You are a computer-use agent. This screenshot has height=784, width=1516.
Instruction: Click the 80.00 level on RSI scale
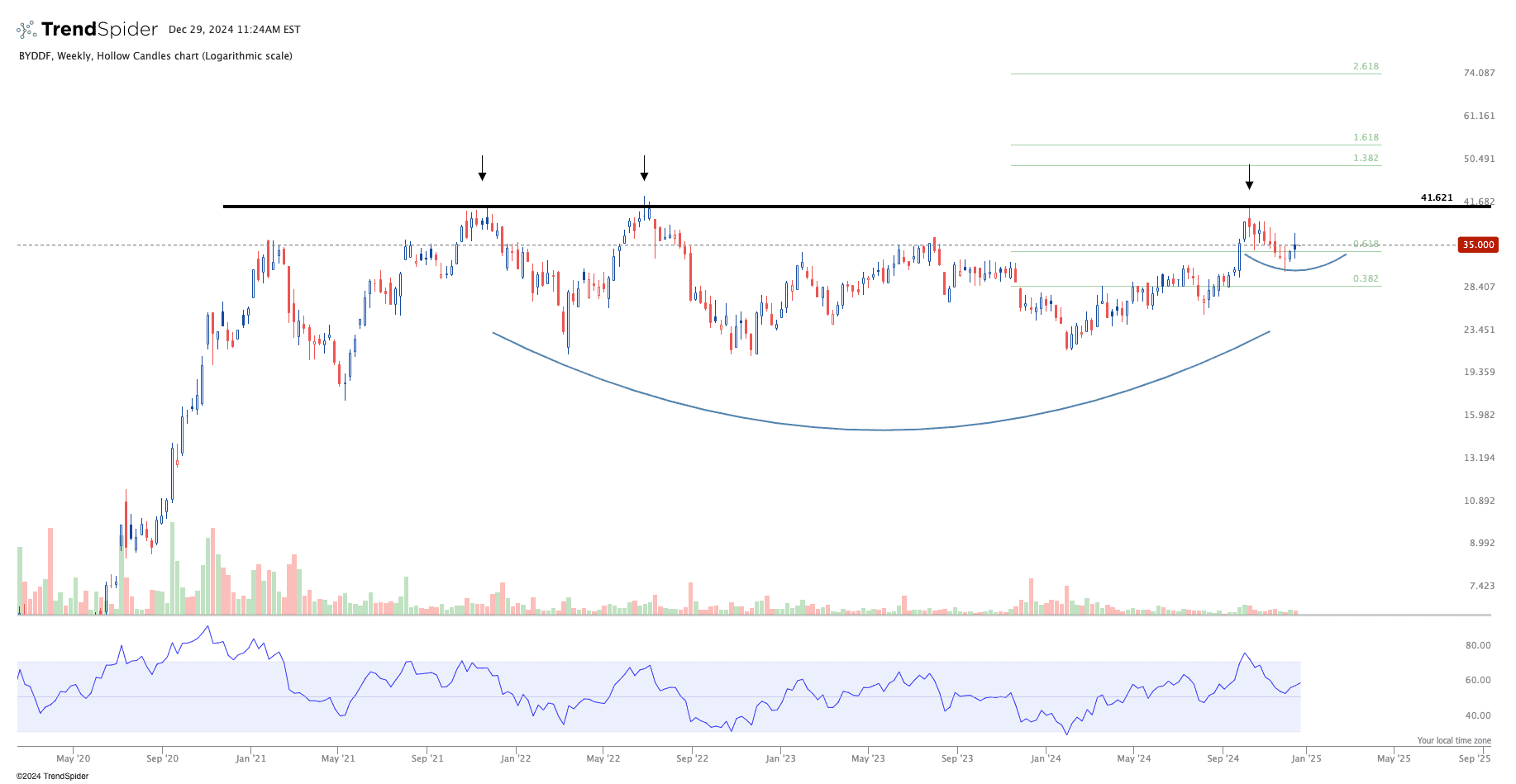[x=1478, y=645]
